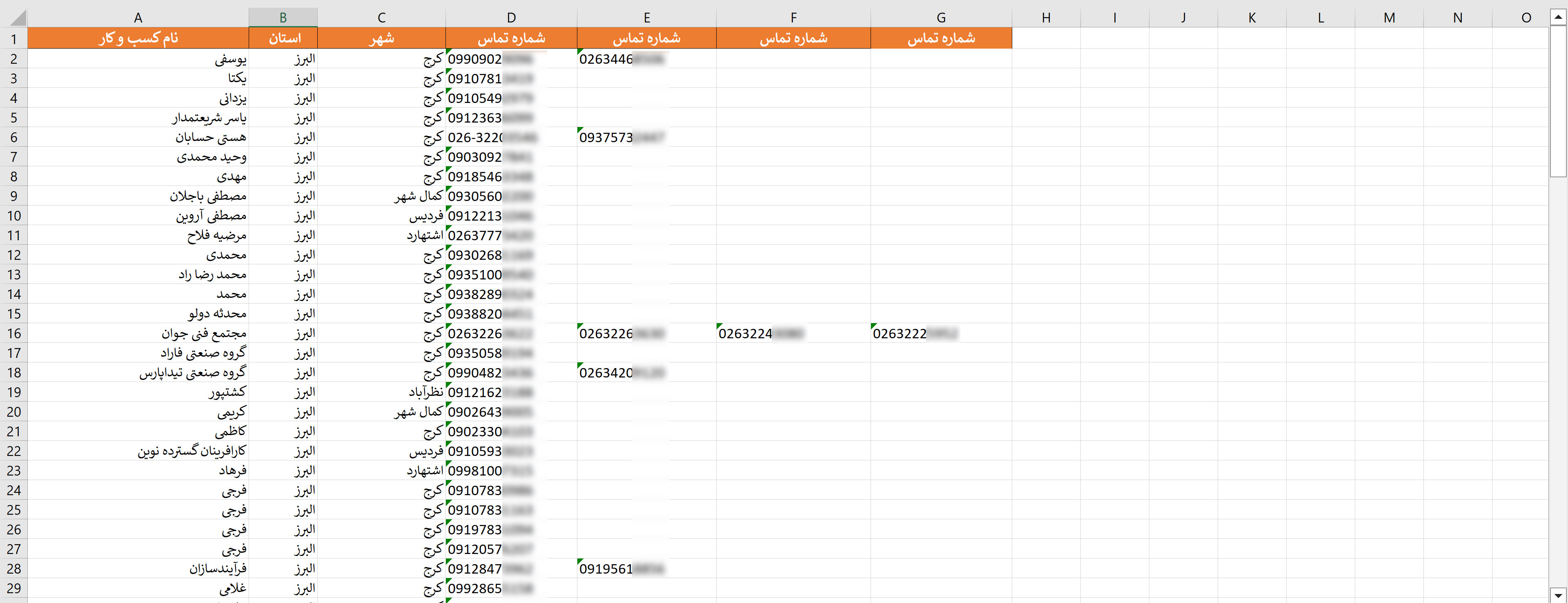Select phone cell starting 0919561
The height and width of the screenshot is (603, 1568).
coord(646,568)
